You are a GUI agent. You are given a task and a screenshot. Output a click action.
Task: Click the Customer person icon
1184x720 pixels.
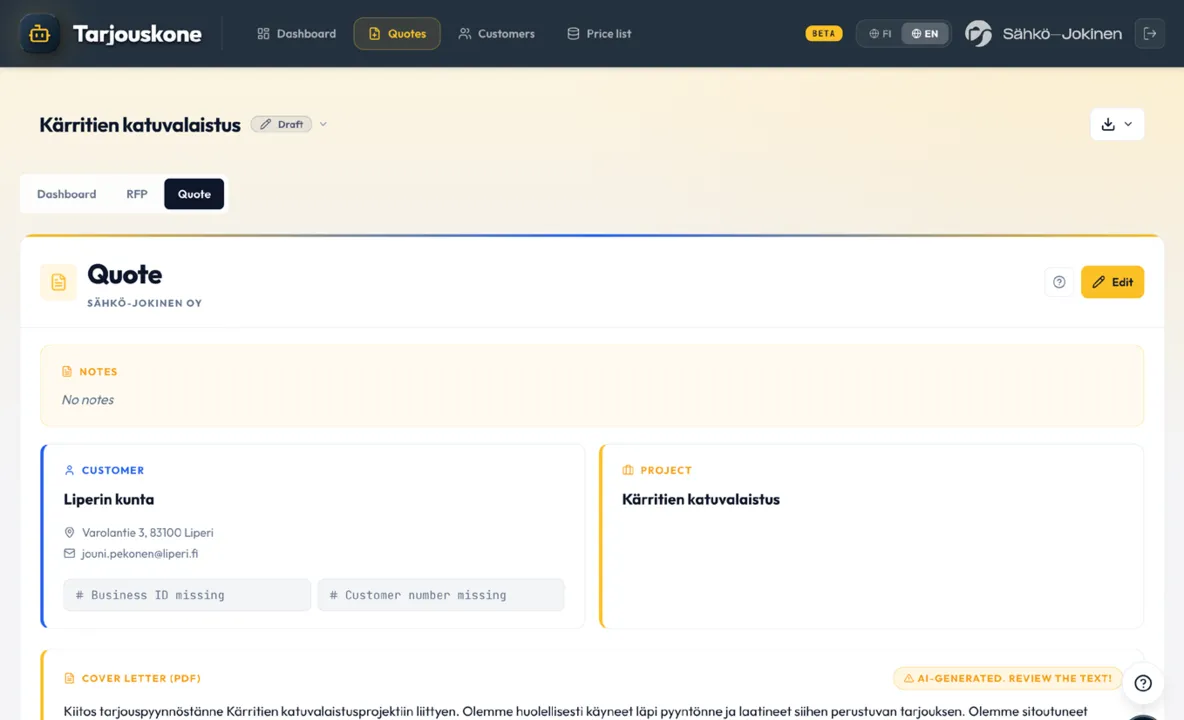coord(69,470)
